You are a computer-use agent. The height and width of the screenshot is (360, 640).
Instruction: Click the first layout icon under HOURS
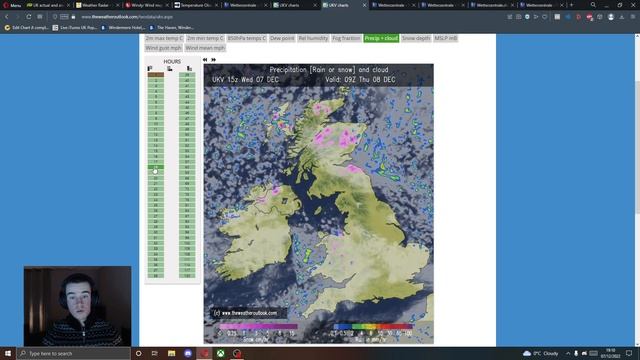(150, 68)
